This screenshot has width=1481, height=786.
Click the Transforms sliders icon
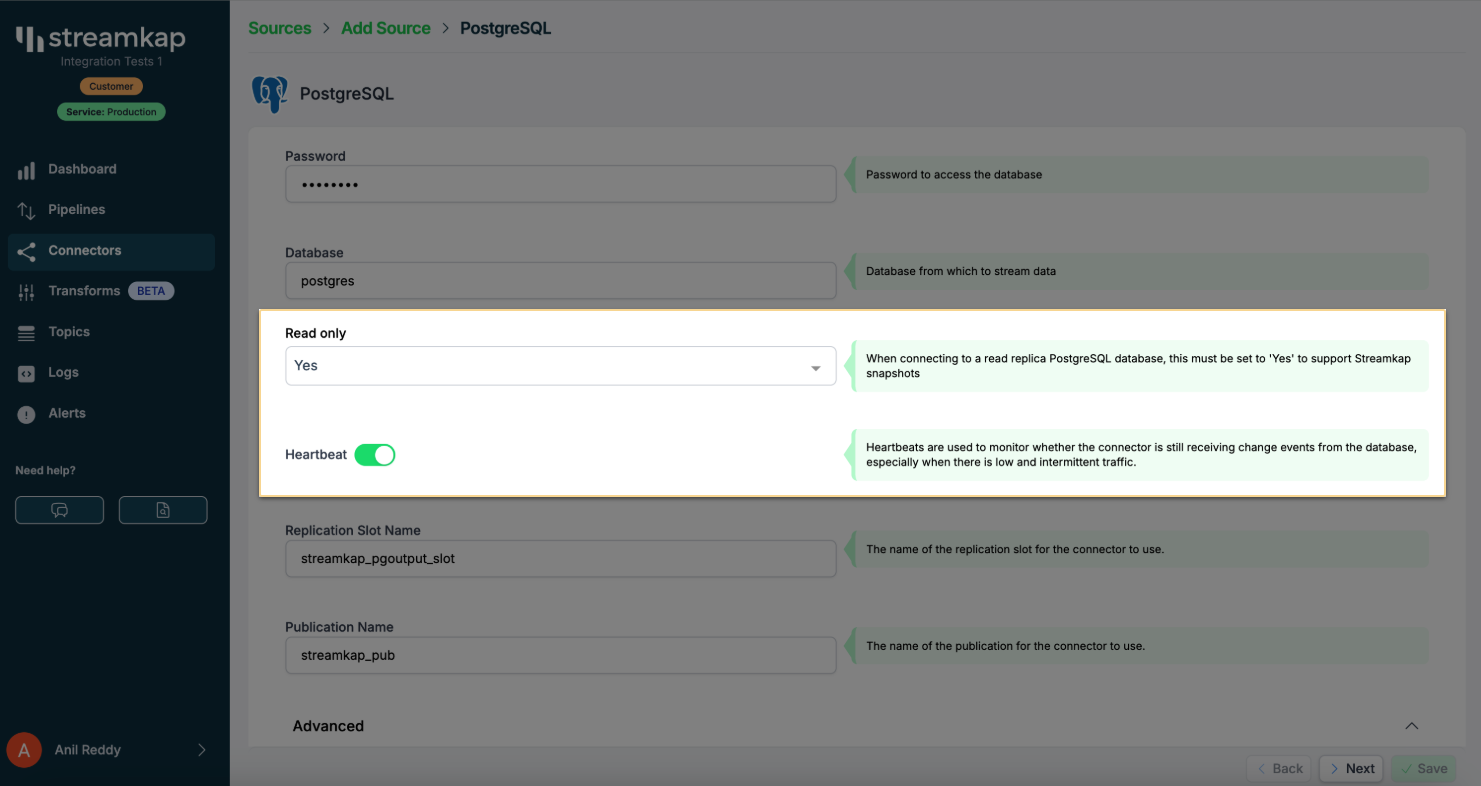click(x=27, y=292)
